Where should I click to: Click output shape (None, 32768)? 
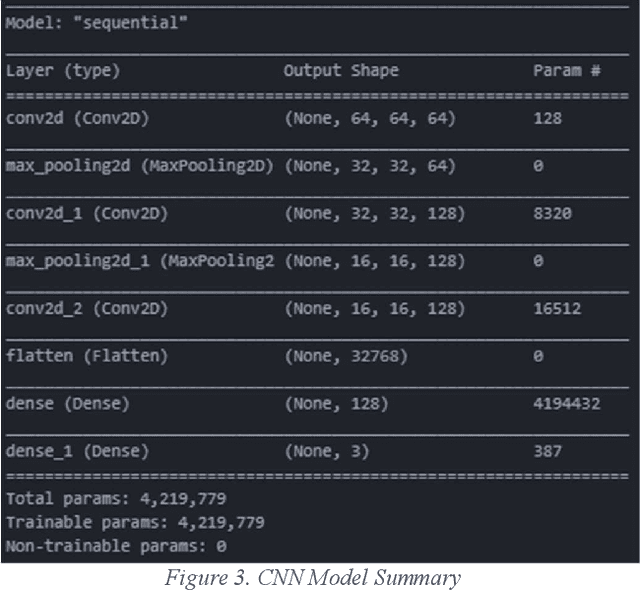[x=345, y=356]
